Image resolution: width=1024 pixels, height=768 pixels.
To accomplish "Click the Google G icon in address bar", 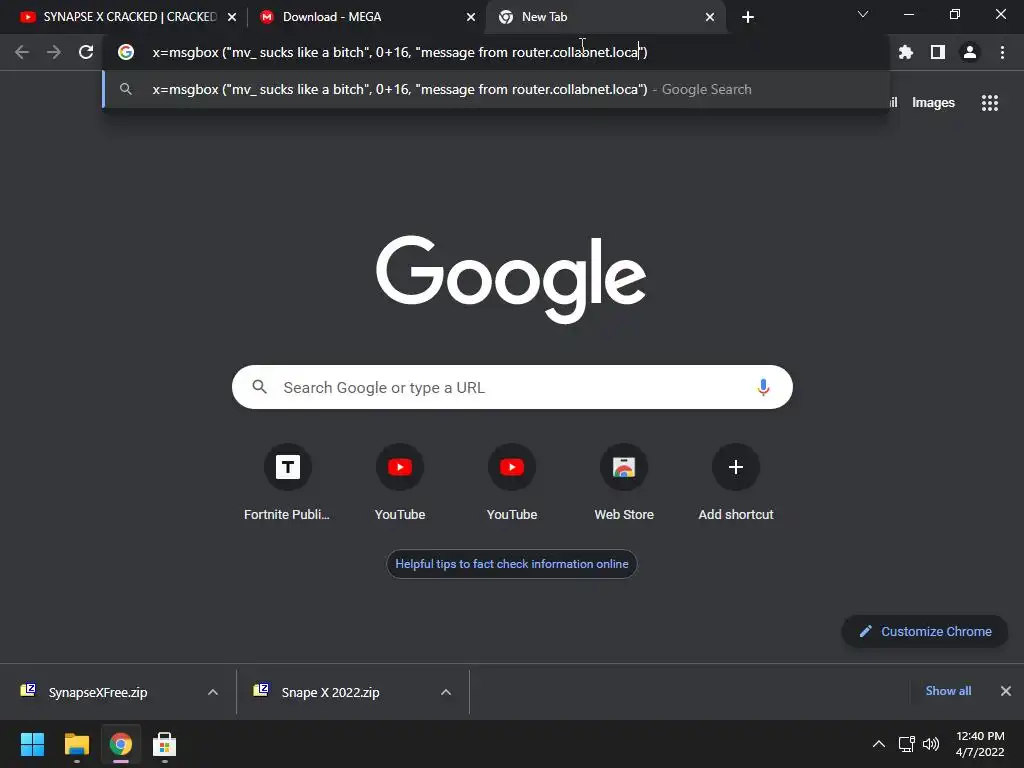I will 126,52.
